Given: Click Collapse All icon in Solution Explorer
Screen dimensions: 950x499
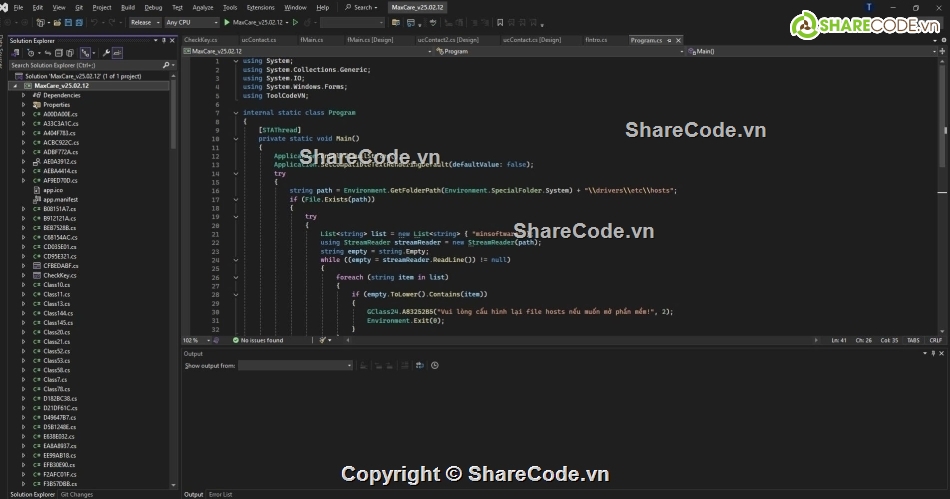Looking at the screenshot, I should tap(59, 53).
